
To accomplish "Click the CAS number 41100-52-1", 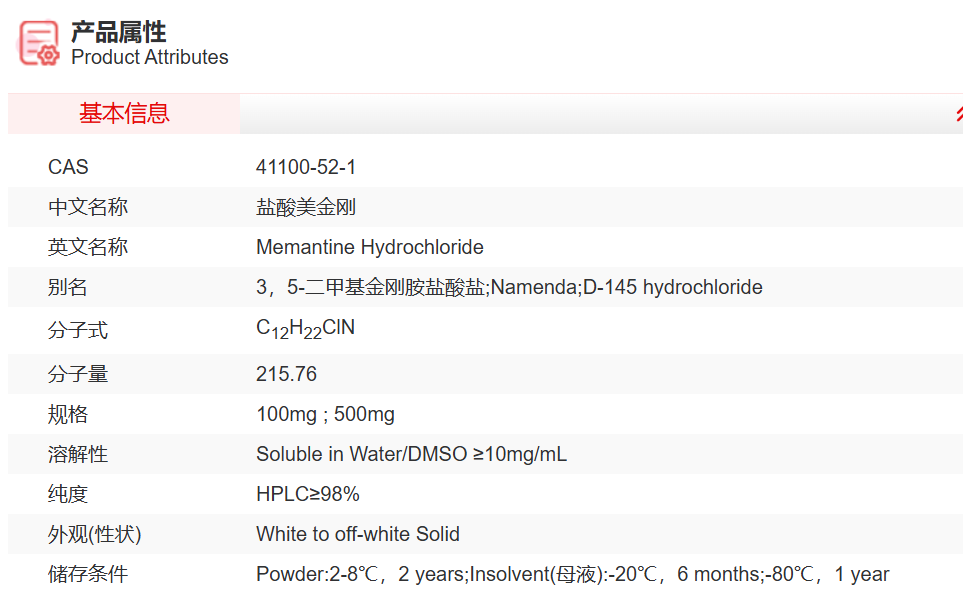I will click(306, 167).
